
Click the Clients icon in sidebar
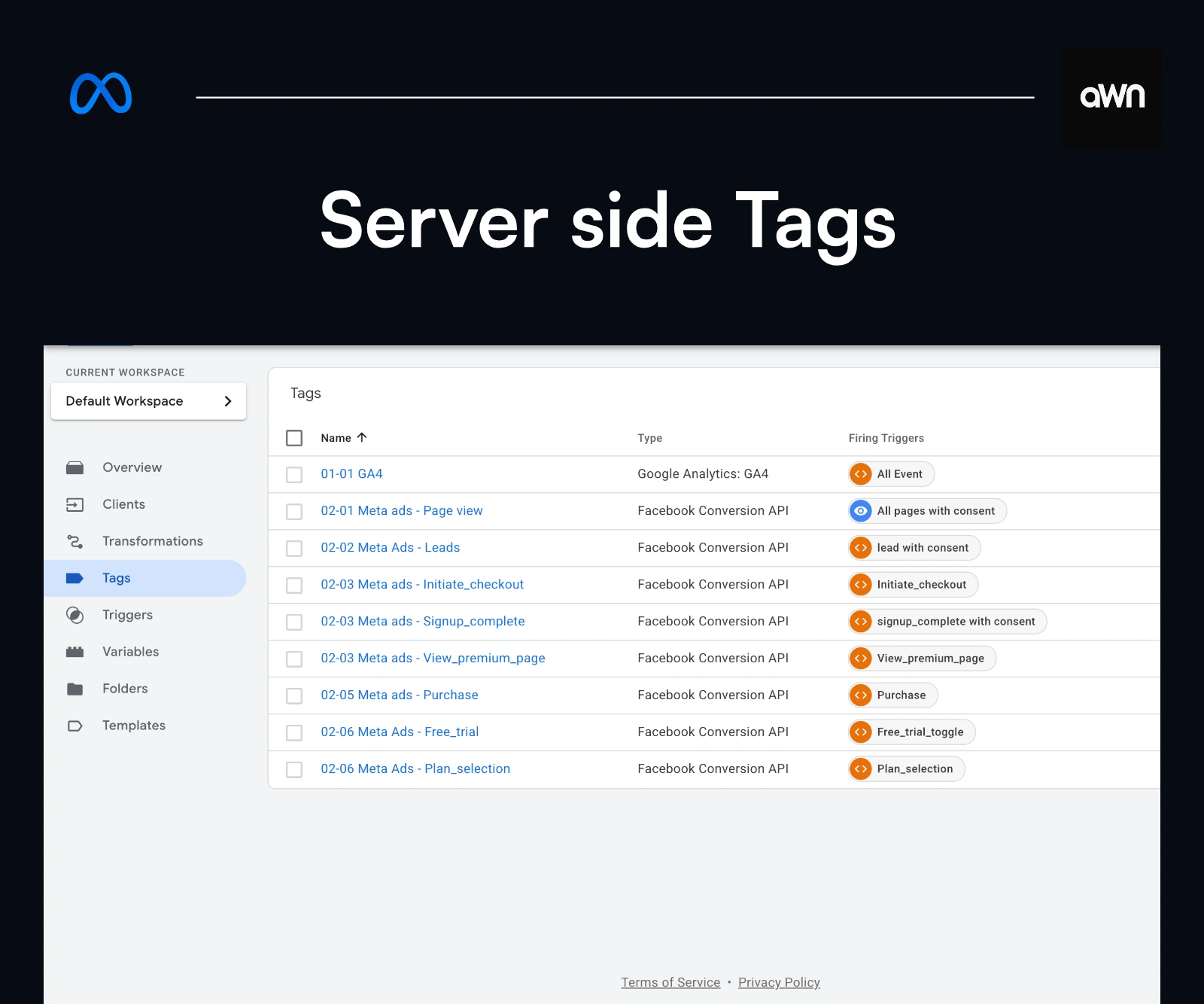coord(74,504)
